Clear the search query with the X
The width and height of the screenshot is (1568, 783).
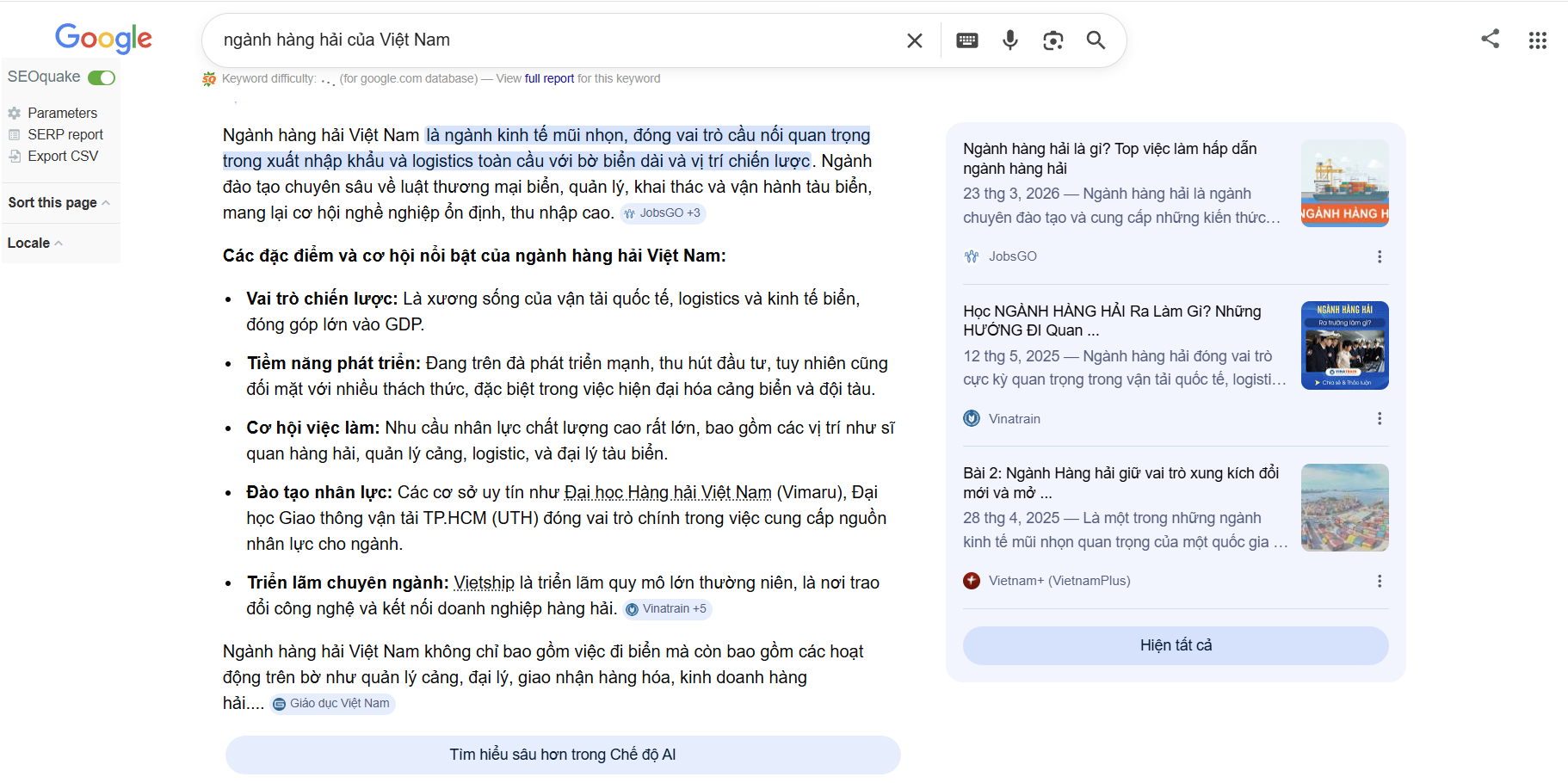pos(914,40)
